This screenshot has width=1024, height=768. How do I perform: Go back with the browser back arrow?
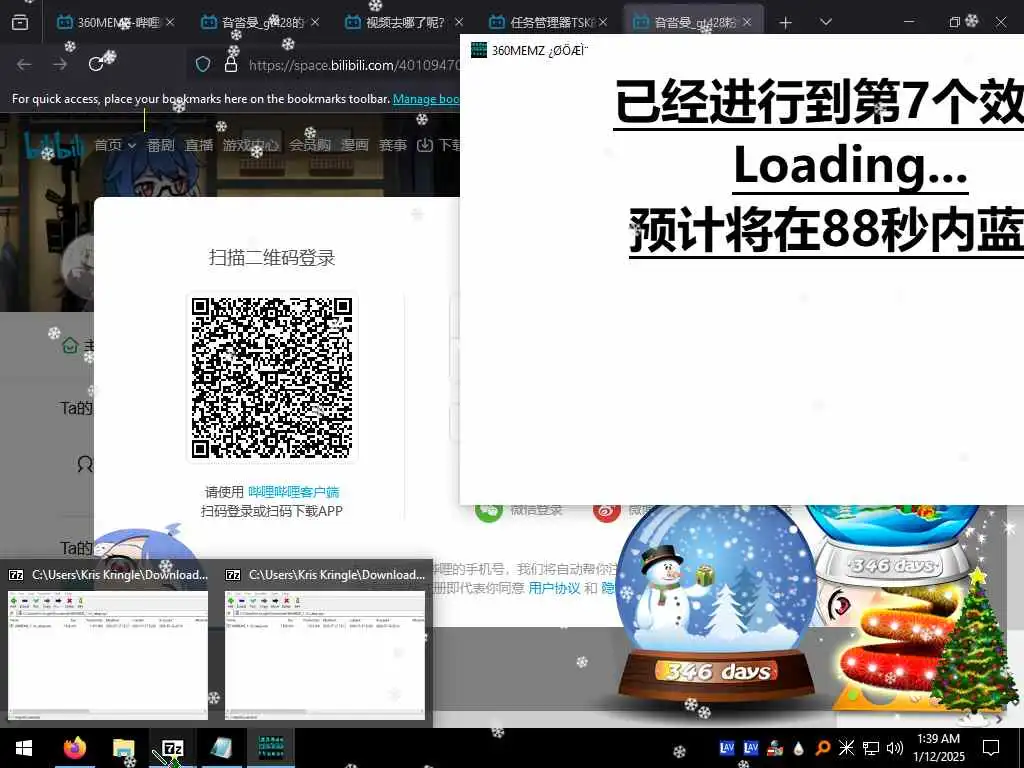24,64
